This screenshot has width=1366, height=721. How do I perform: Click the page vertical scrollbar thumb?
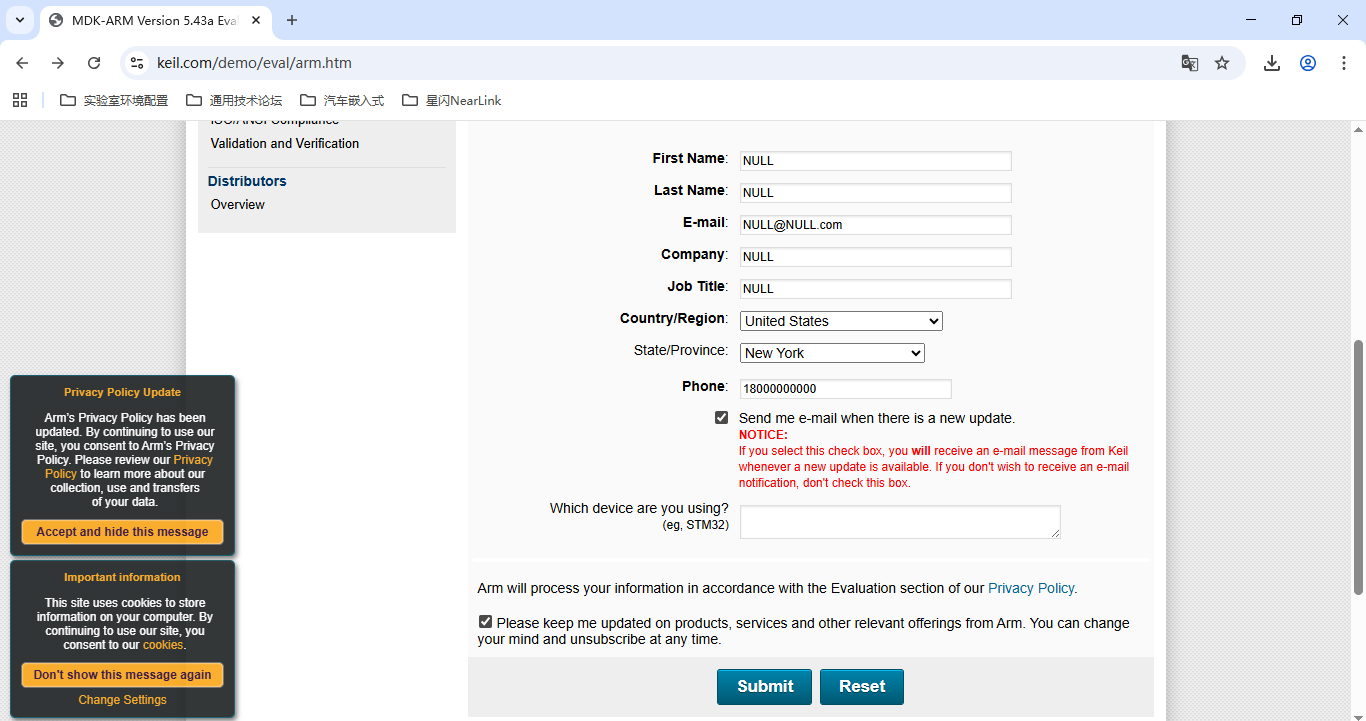click(1358, 467)
